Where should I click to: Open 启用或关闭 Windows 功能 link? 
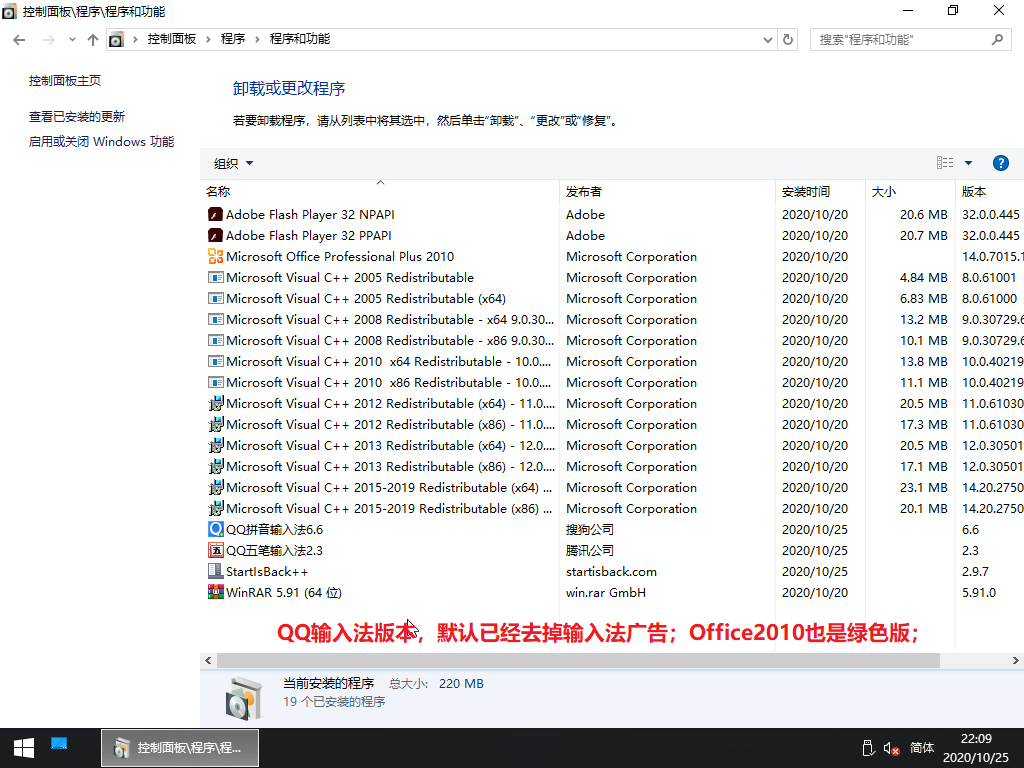101,141
